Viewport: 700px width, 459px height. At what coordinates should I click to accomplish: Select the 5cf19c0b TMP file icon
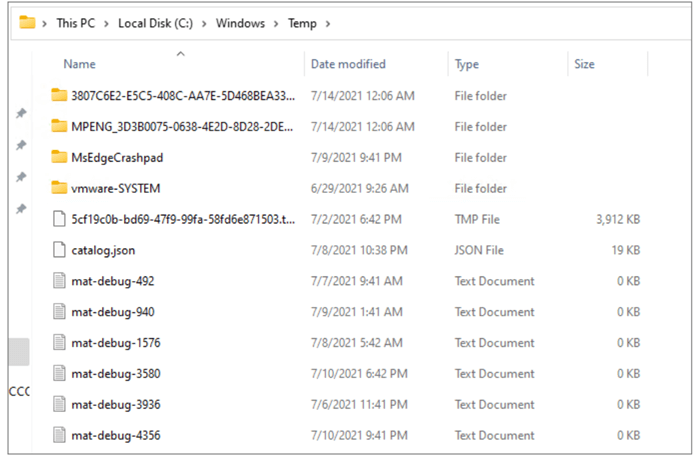click(59, 219)
